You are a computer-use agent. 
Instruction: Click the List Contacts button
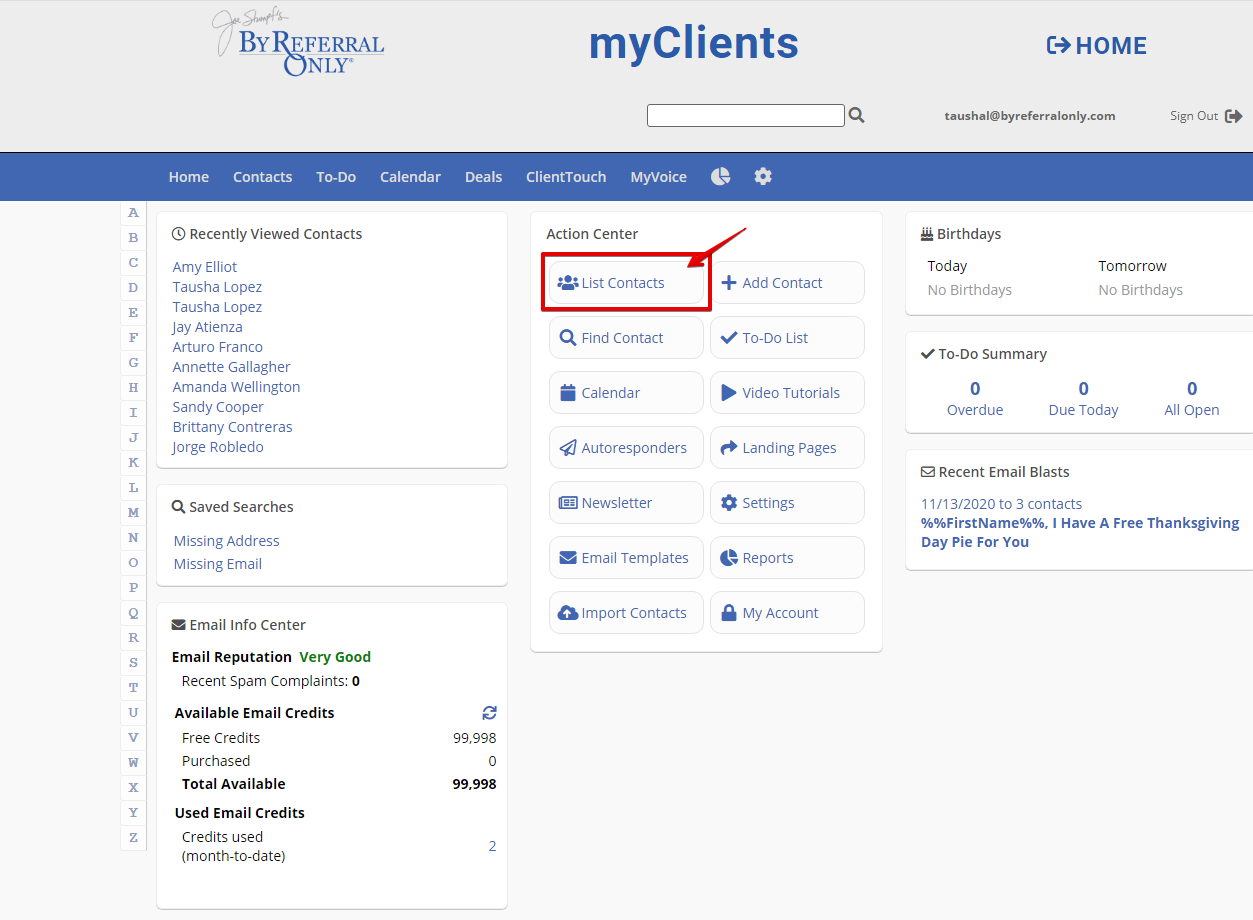[x=626, y=283]
